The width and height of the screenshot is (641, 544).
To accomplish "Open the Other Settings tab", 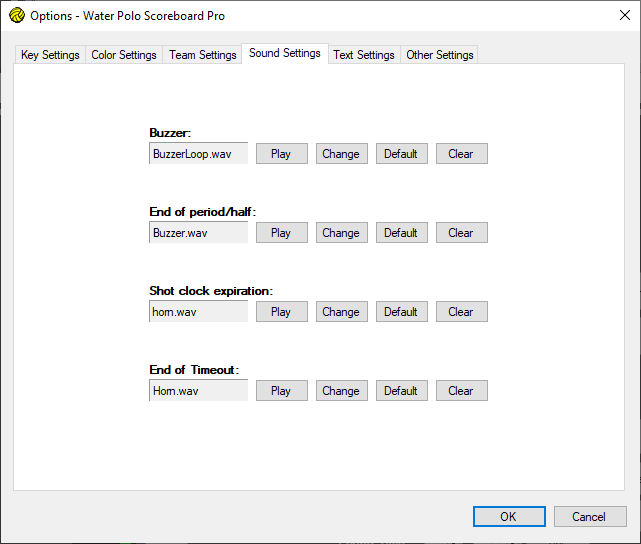I will (x=439, y=55).
